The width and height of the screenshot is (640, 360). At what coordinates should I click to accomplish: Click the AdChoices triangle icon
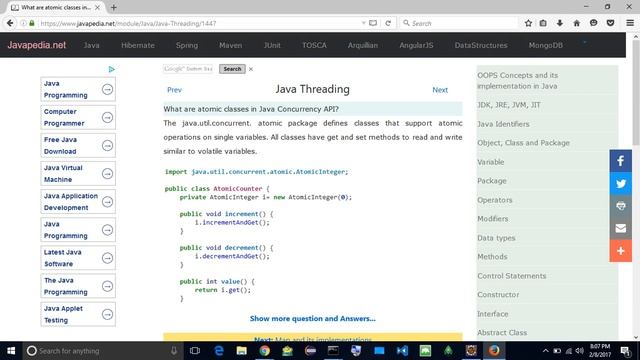111,69
